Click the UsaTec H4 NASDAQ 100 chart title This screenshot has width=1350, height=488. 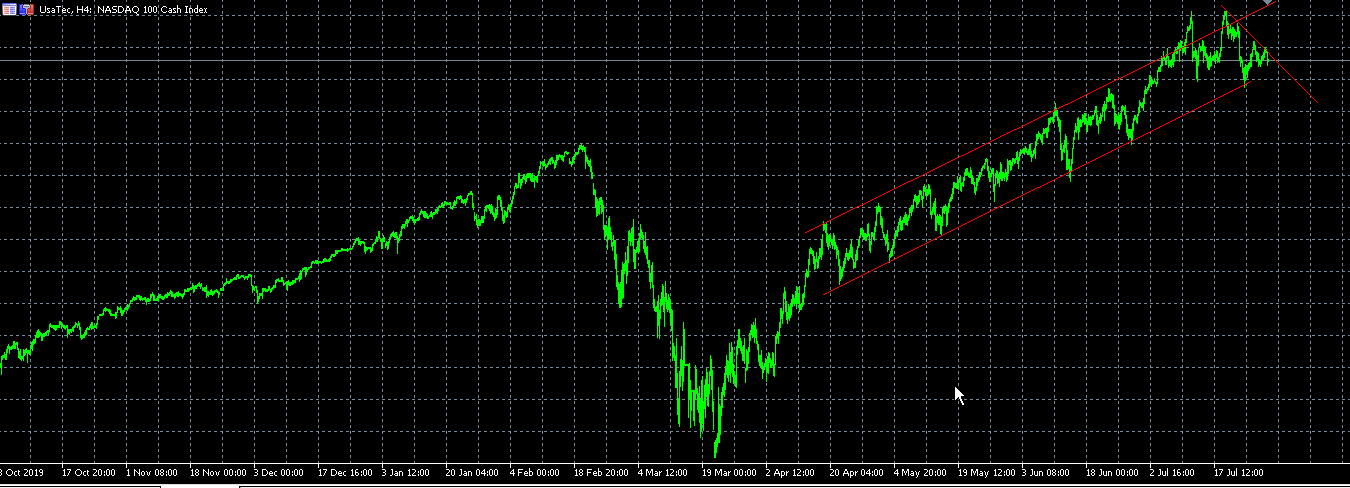(x=123, y=9)
